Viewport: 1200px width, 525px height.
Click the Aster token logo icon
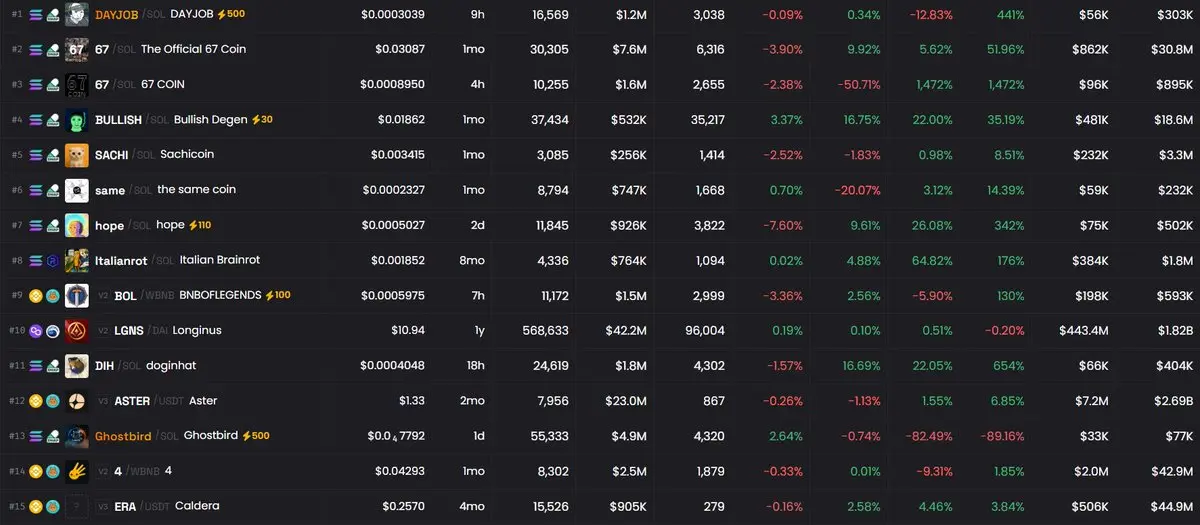tap(76, 401)
